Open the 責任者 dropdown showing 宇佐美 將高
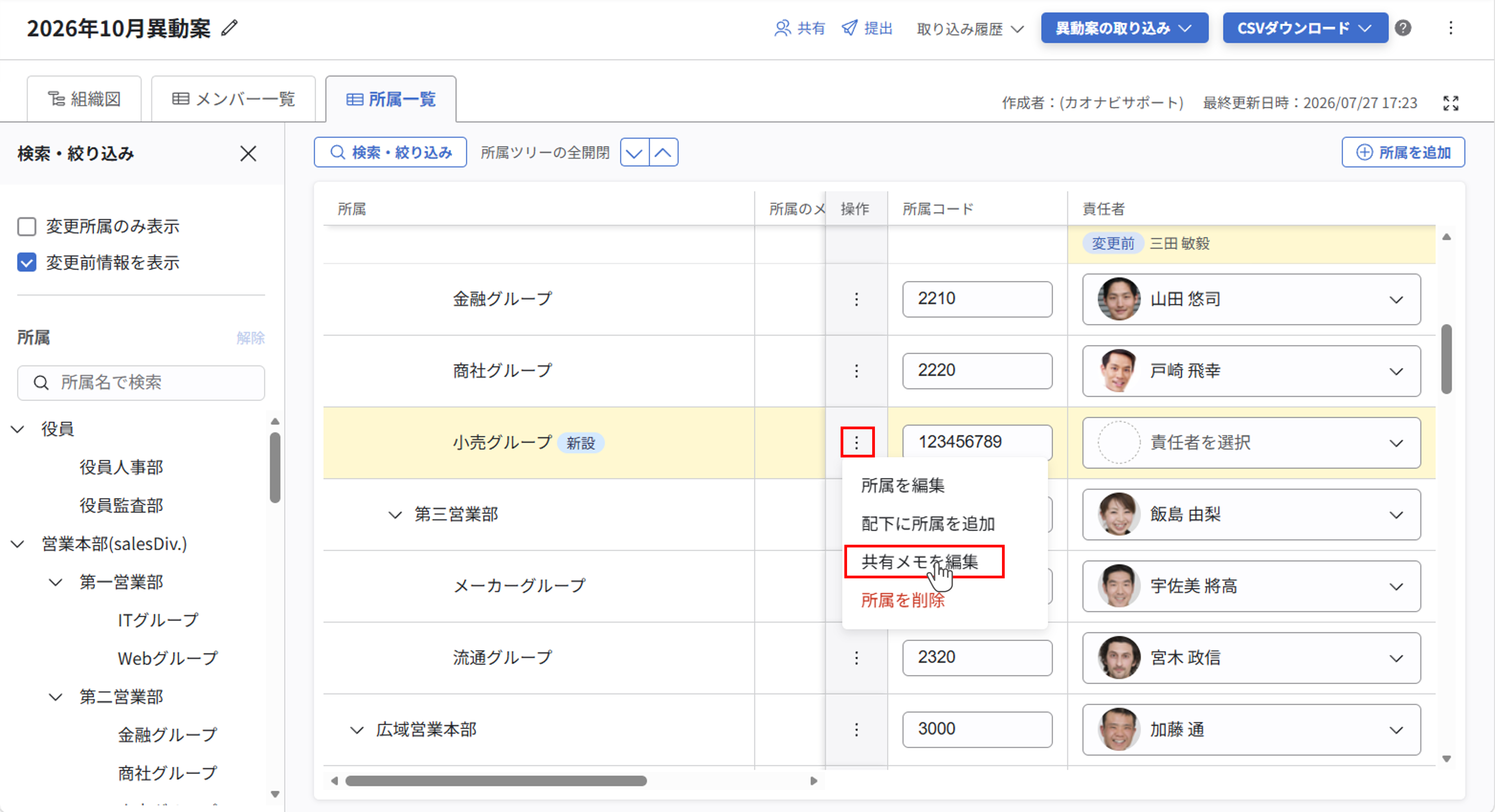 [1251, 586]
